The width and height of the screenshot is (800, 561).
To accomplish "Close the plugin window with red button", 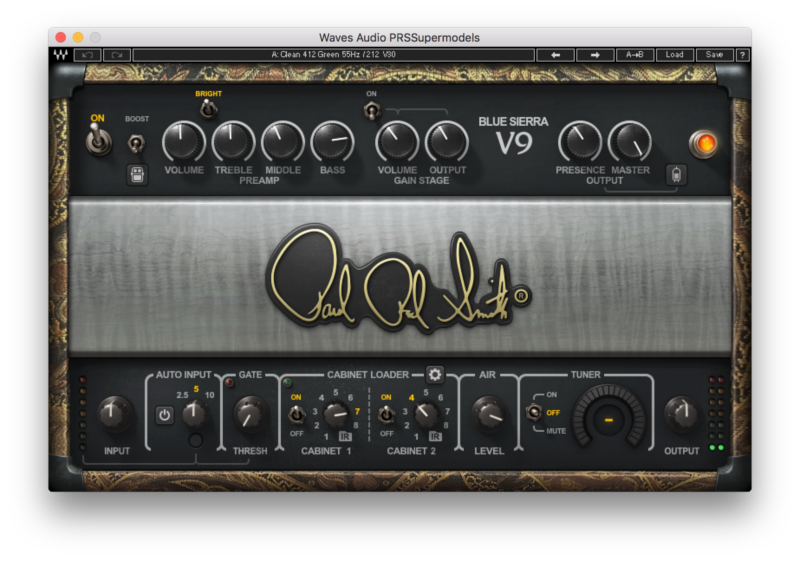I will point(61,37).
